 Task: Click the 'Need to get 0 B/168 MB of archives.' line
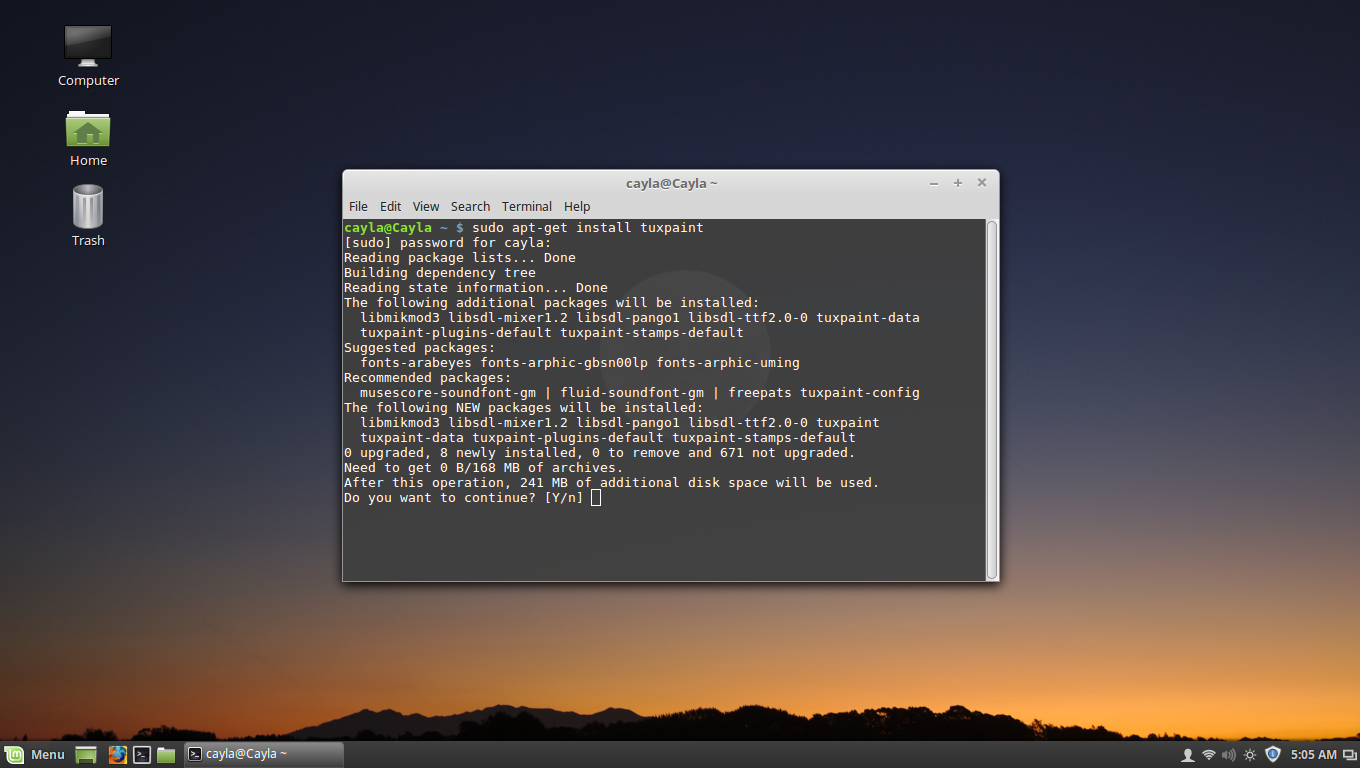(x=484, y=467)
